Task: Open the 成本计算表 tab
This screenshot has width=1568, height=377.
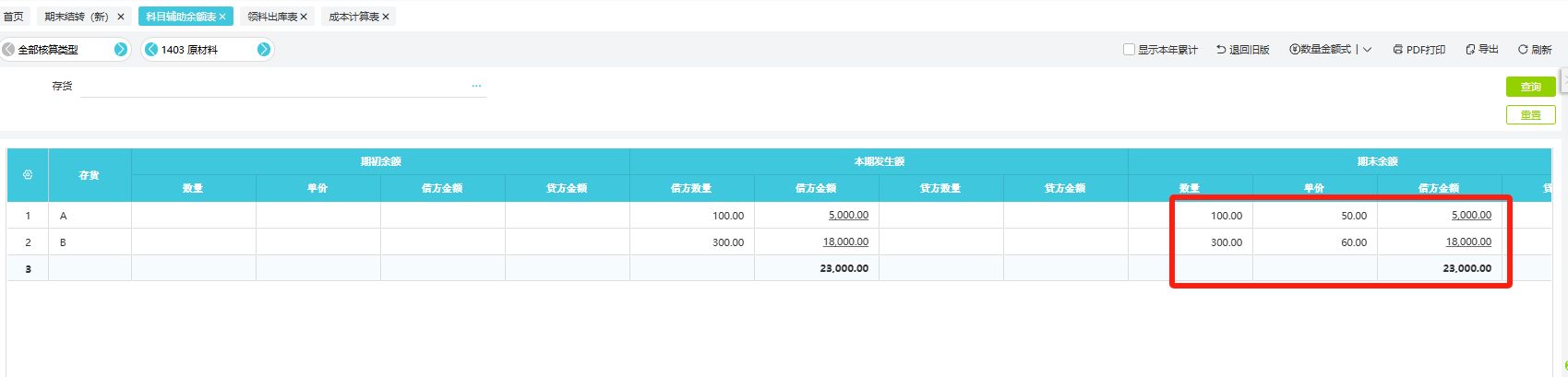Action: 353,17
